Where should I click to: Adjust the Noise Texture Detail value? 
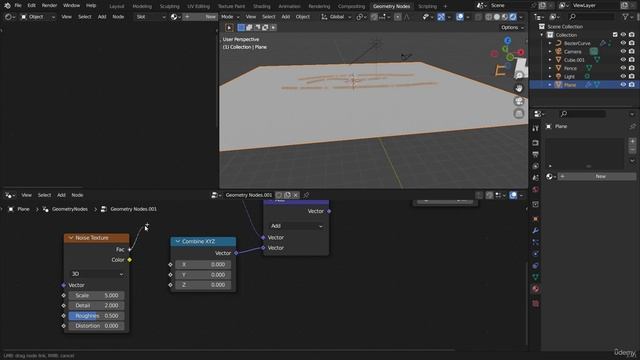[97, 306]
